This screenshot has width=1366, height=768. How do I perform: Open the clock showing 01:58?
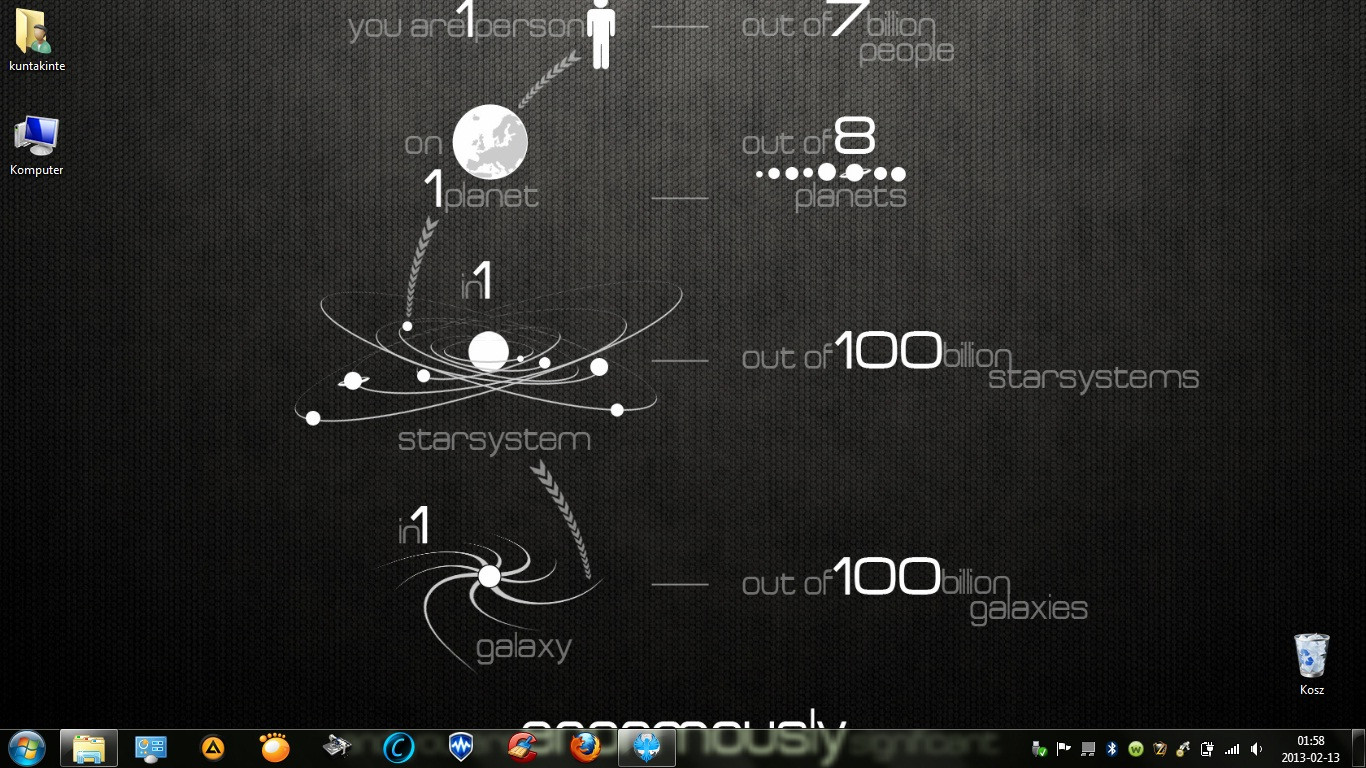1310,748
